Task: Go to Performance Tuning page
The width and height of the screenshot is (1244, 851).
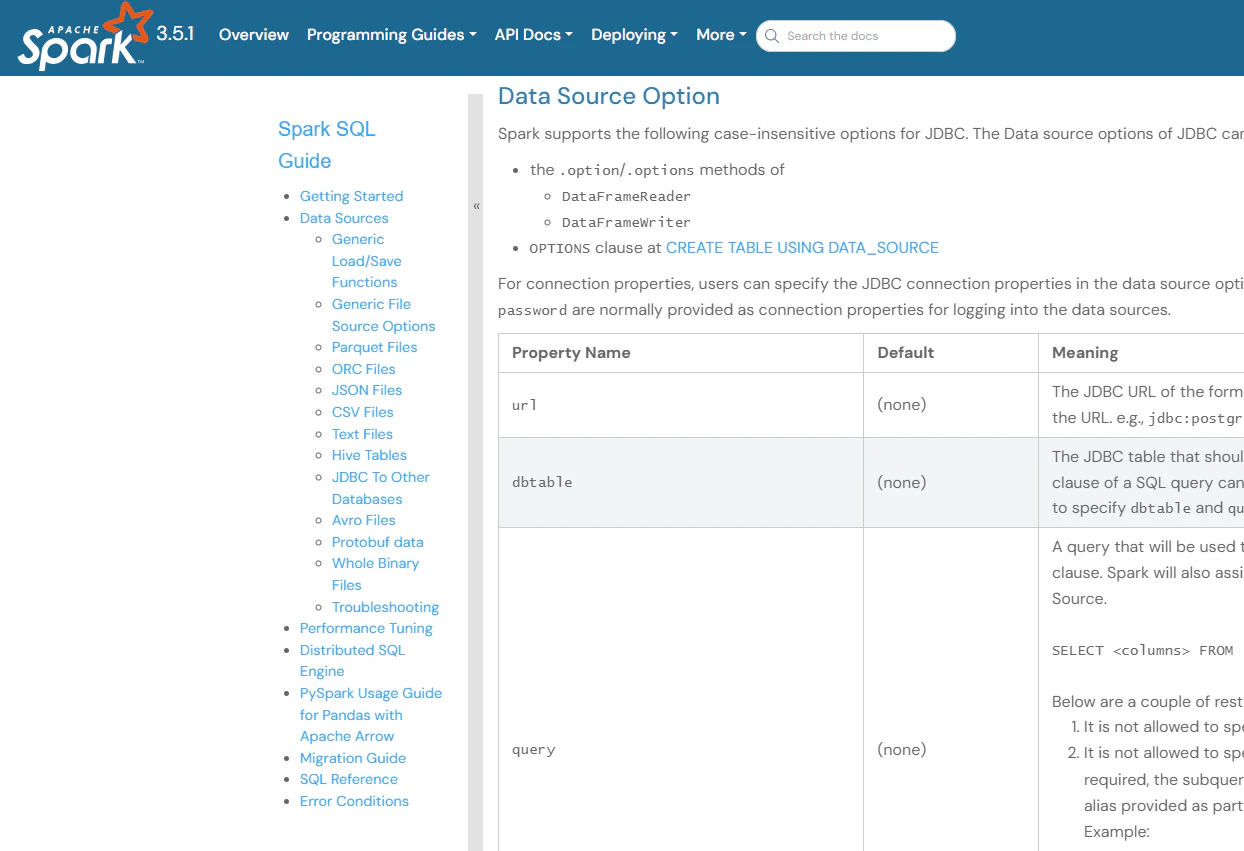Action: 366,628
